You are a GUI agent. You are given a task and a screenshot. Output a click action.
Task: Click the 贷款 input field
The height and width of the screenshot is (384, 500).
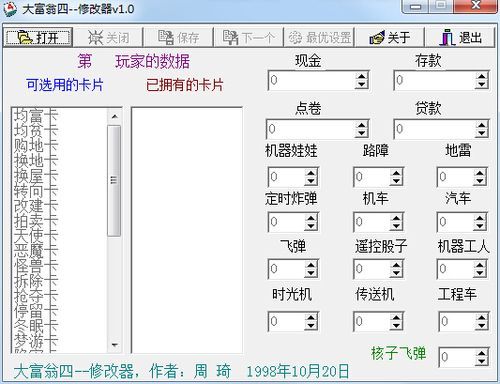point(434,129)
